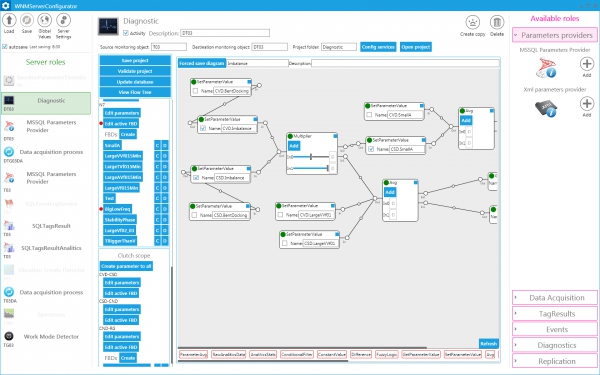This screenshot has width=600, height=375.
Task: Select ParameterAvg in block palette
Action: click(193, 355)
